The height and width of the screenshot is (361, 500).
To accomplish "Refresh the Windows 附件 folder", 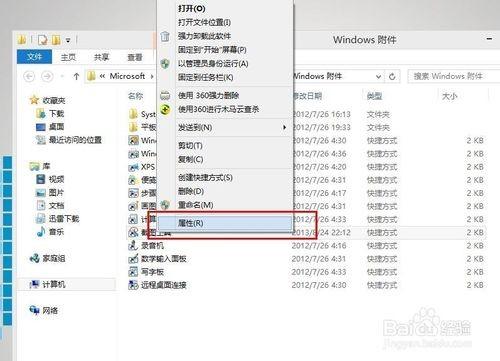I will 392,77.
